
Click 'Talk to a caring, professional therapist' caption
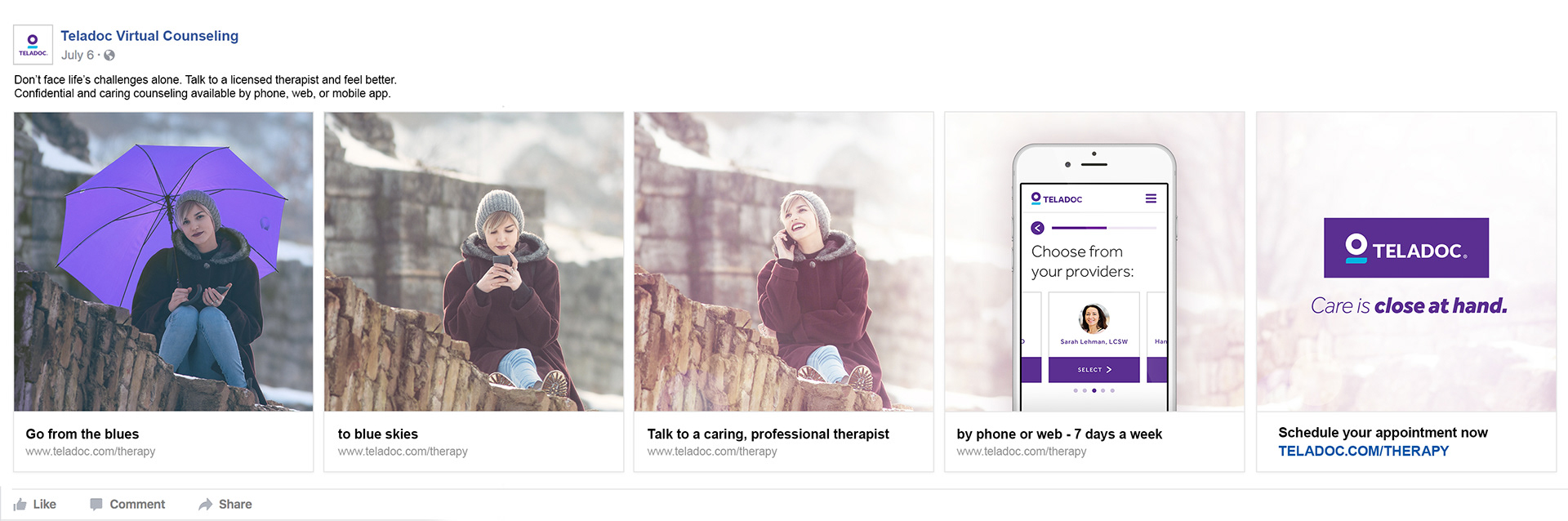tap(768, 434)
